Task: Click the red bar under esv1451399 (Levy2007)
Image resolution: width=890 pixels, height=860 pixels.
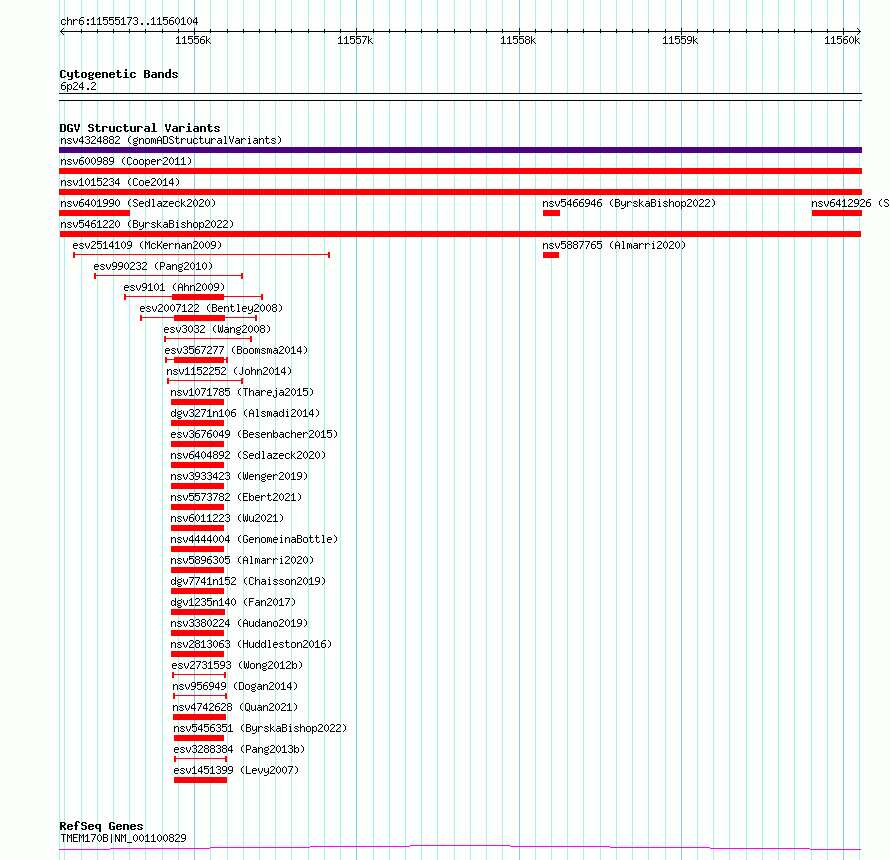Action: (x=200, y=780)
